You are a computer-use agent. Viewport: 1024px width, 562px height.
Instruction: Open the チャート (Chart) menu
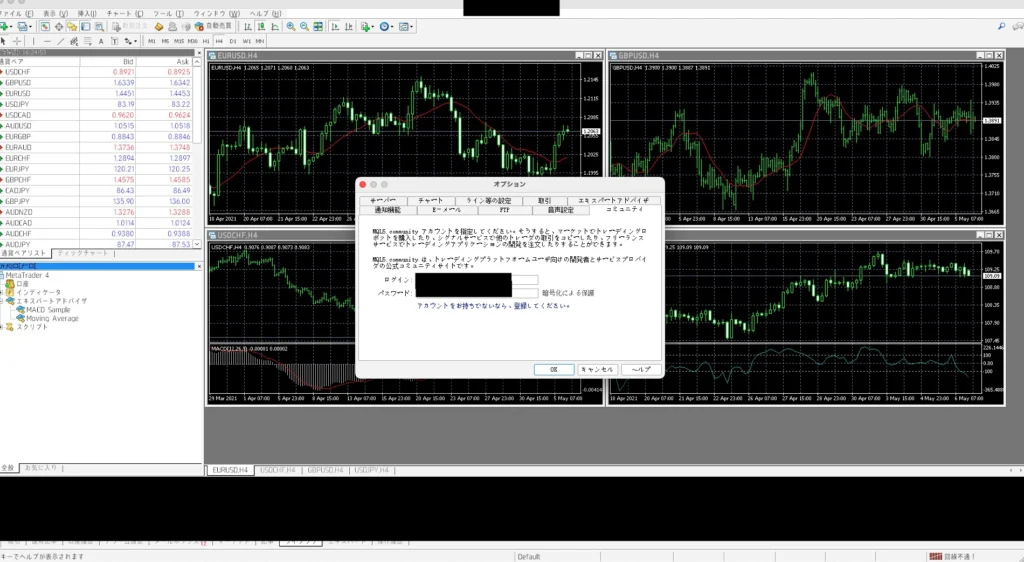[x=125, y=14]
